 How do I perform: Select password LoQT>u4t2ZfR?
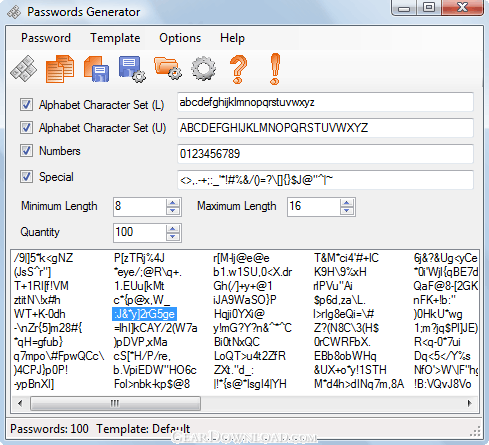click(x=250, y=356)
